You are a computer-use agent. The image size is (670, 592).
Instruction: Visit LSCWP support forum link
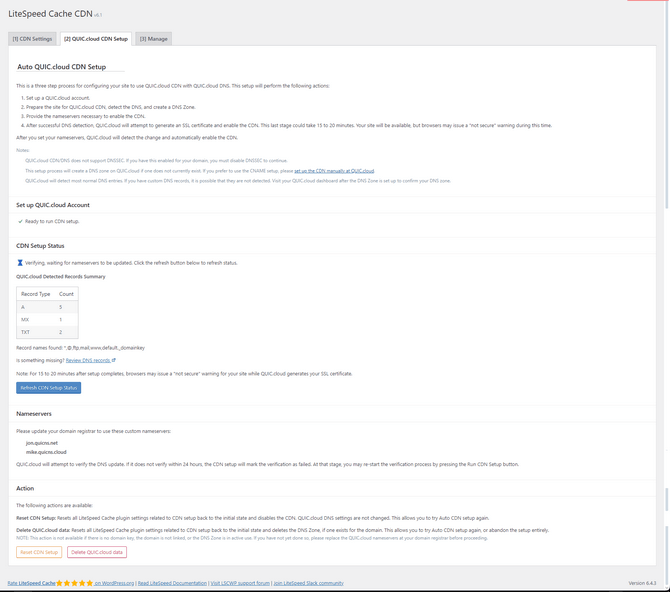click(x=241, y=583)
